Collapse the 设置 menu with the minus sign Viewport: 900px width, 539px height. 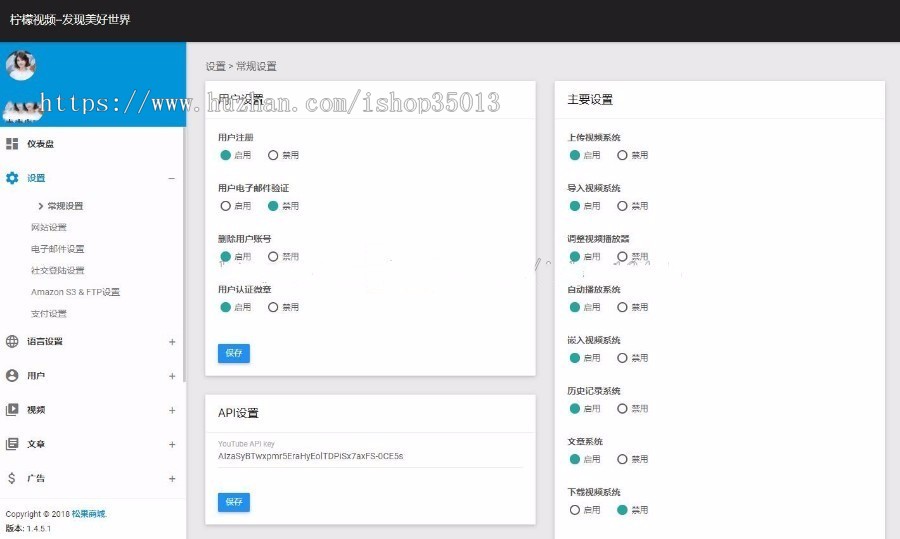point(172,179)
